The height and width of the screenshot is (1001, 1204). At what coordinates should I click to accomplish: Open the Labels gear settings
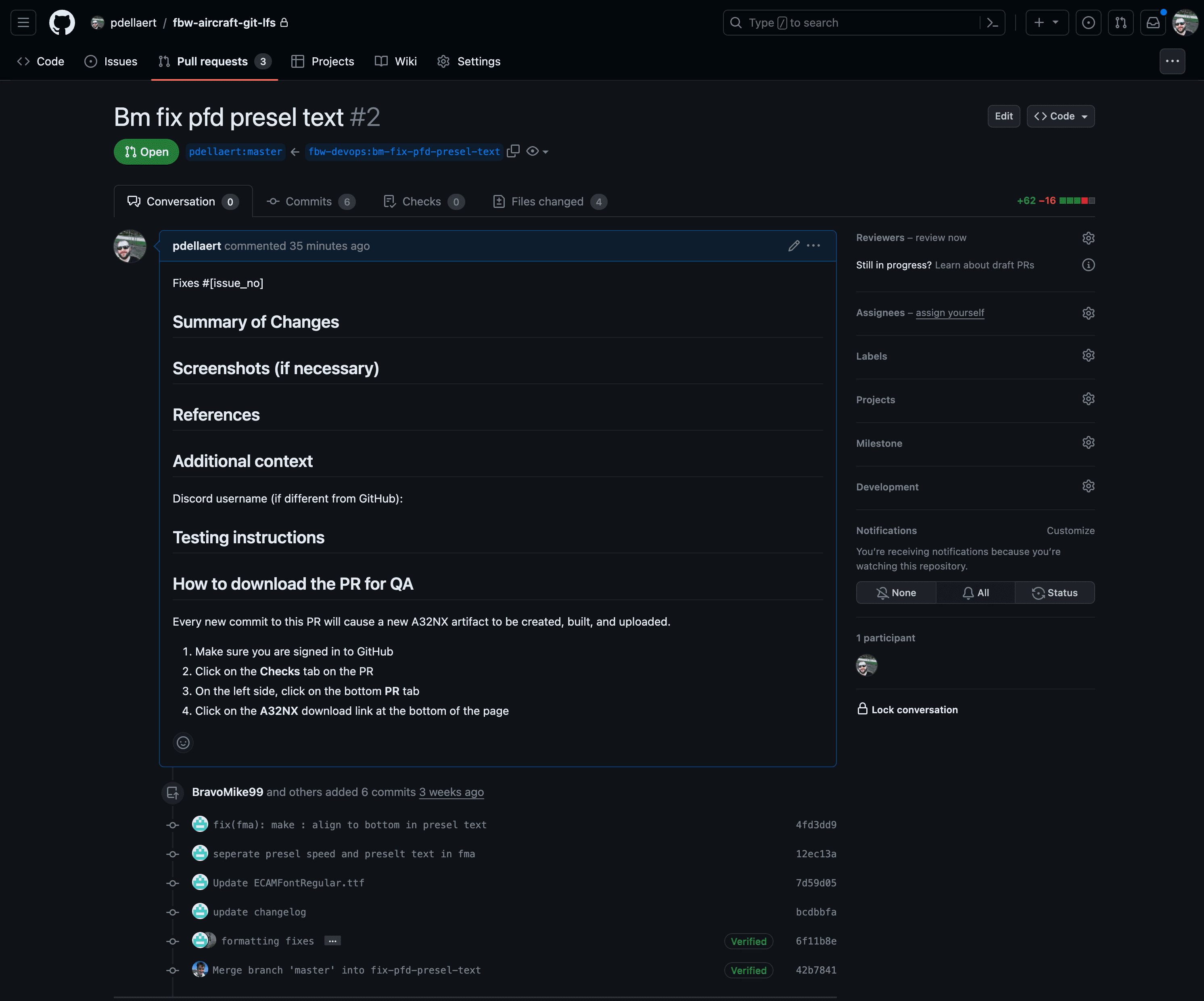pyautogui.click(x=1088, y=356)
